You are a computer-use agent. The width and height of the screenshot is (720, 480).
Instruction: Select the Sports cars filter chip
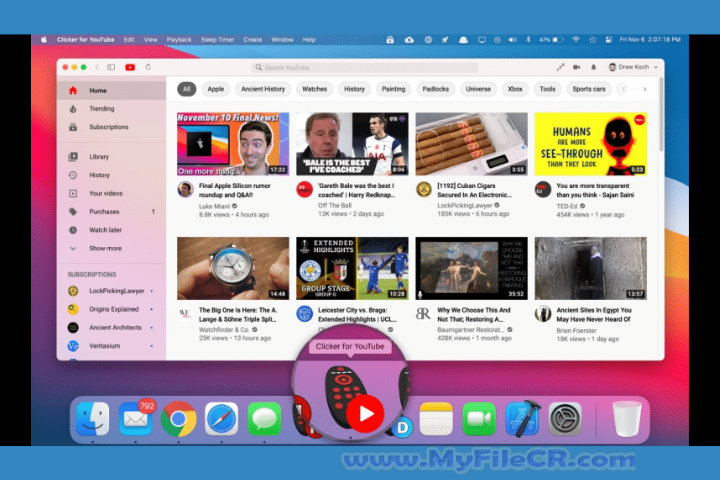pyautogui.click(x=589, y=89)
